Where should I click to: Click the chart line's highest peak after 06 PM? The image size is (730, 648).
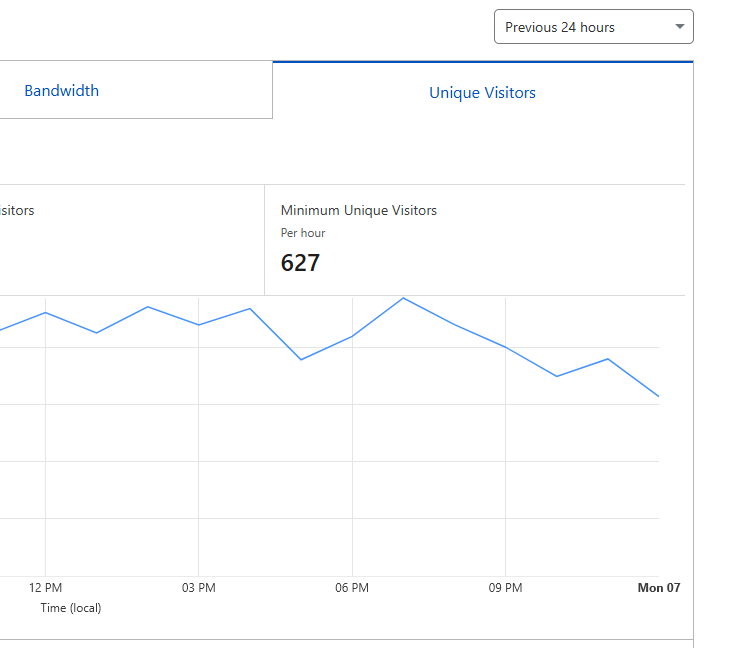[403, 298]
